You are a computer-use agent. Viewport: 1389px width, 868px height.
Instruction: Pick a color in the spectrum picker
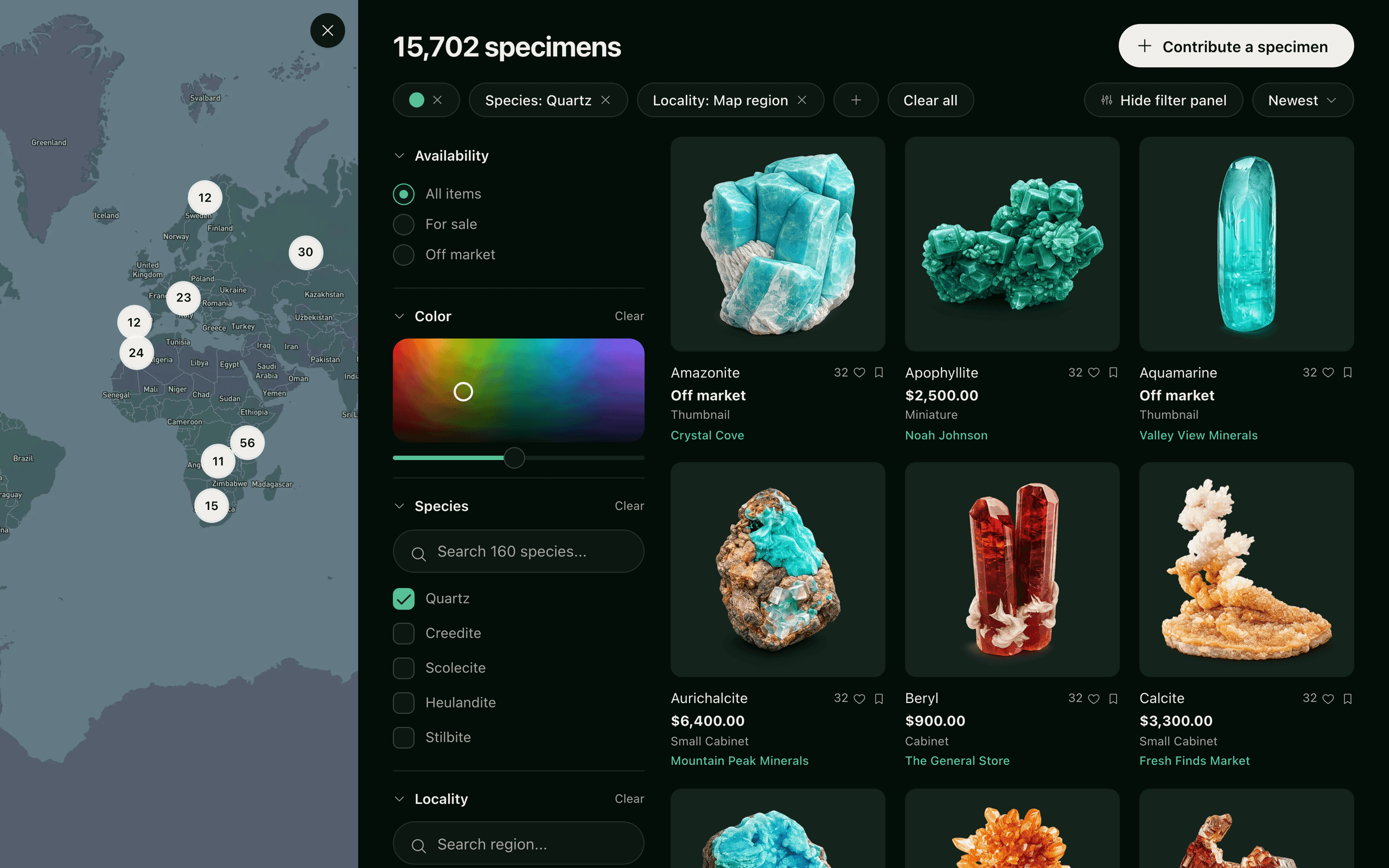coord(518,390)
